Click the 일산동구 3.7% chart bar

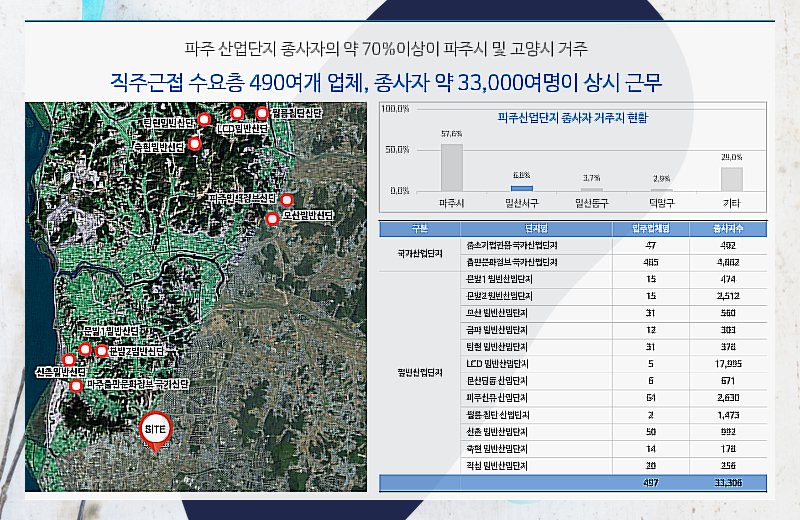click(x=592, y=190)
